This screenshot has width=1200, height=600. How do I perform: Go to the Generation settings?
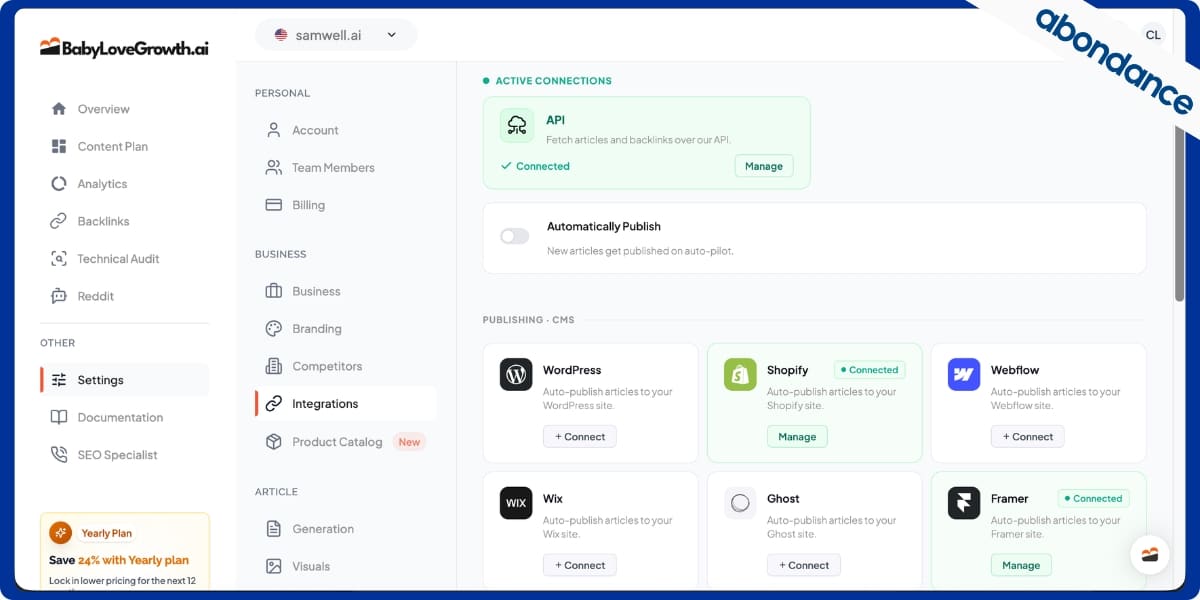pos(346,529)
